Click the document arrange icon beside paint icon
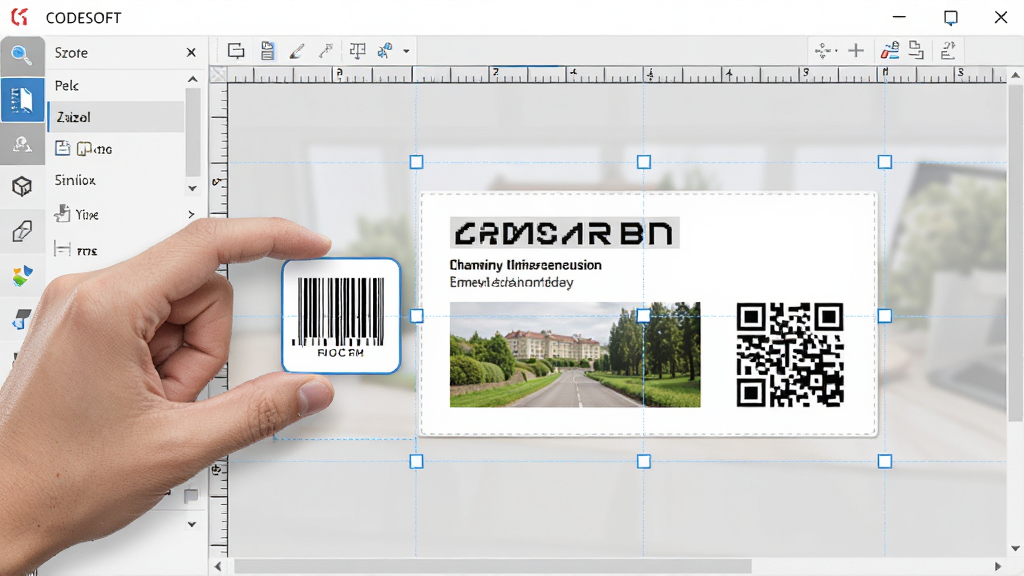1024x576 pixels. point(916,50)
